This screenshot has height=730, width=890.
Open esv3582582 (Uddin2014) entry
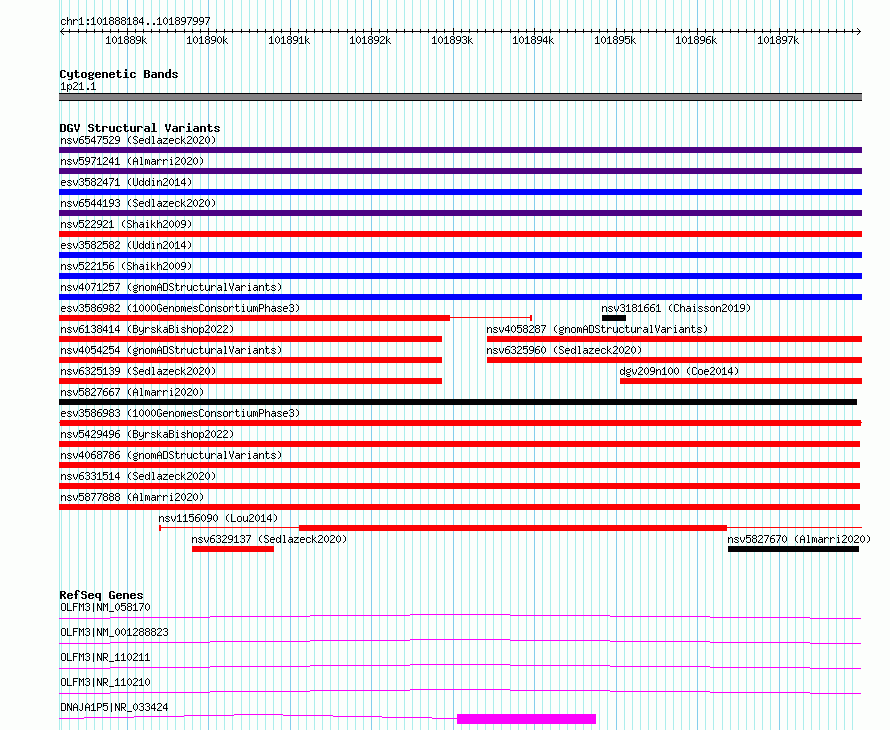[x=126, y=245]
